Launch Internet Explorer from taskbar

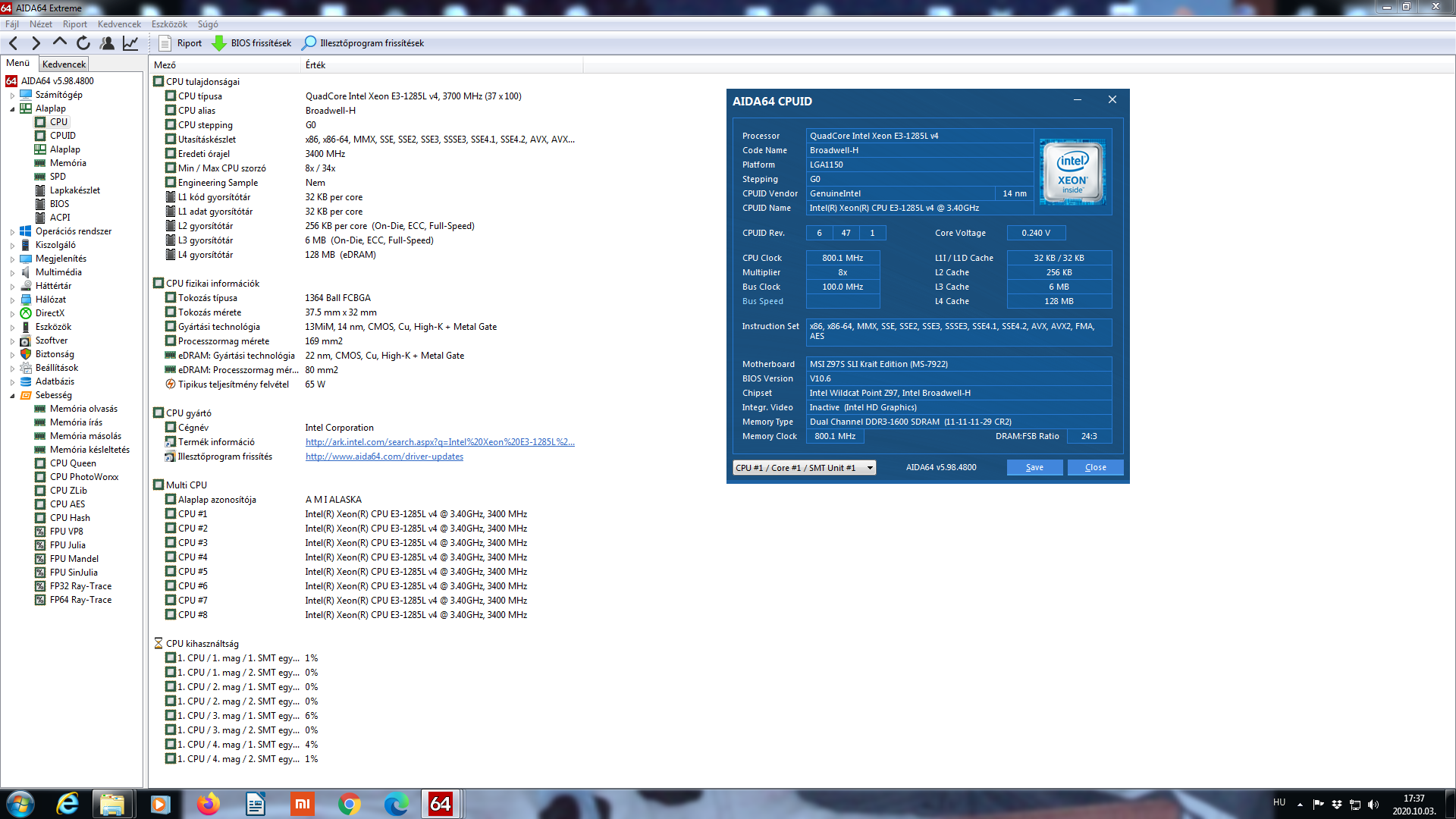[x=67, y=804]
